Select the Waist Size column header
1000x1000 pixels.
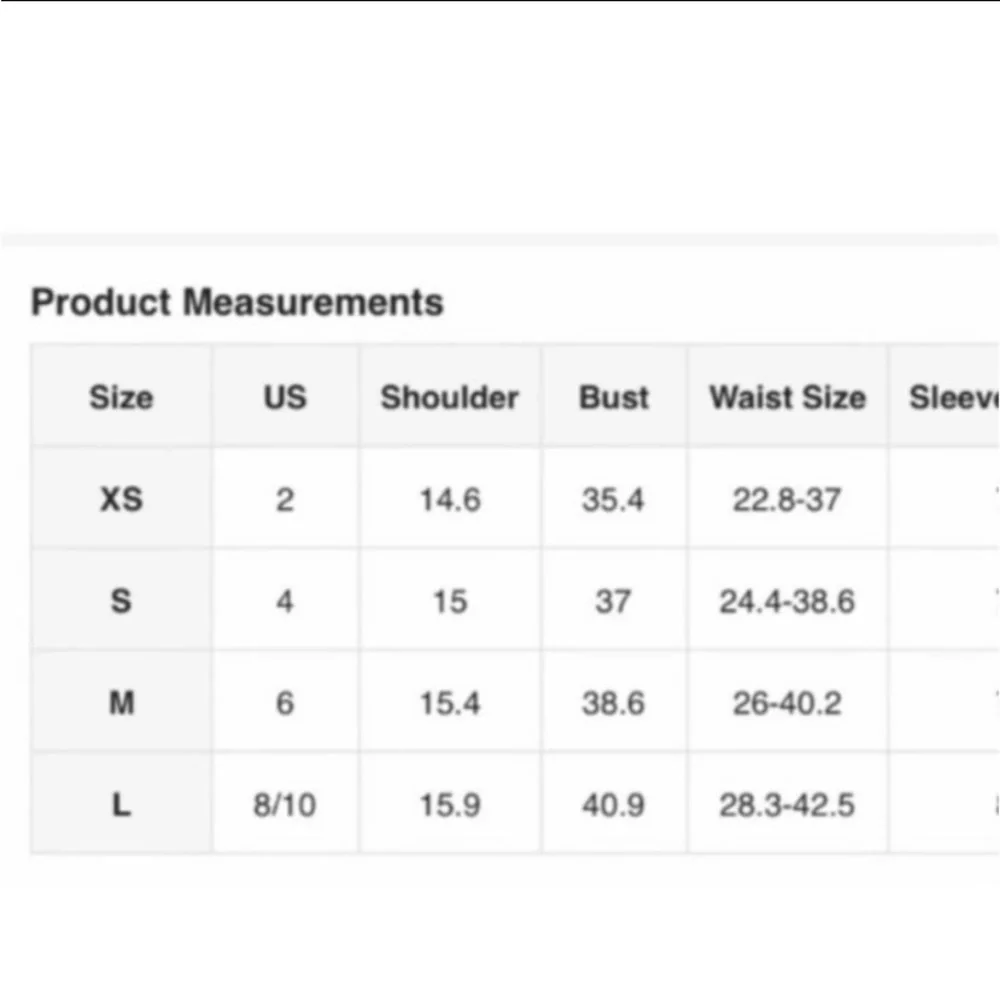[x=787, y=397]
